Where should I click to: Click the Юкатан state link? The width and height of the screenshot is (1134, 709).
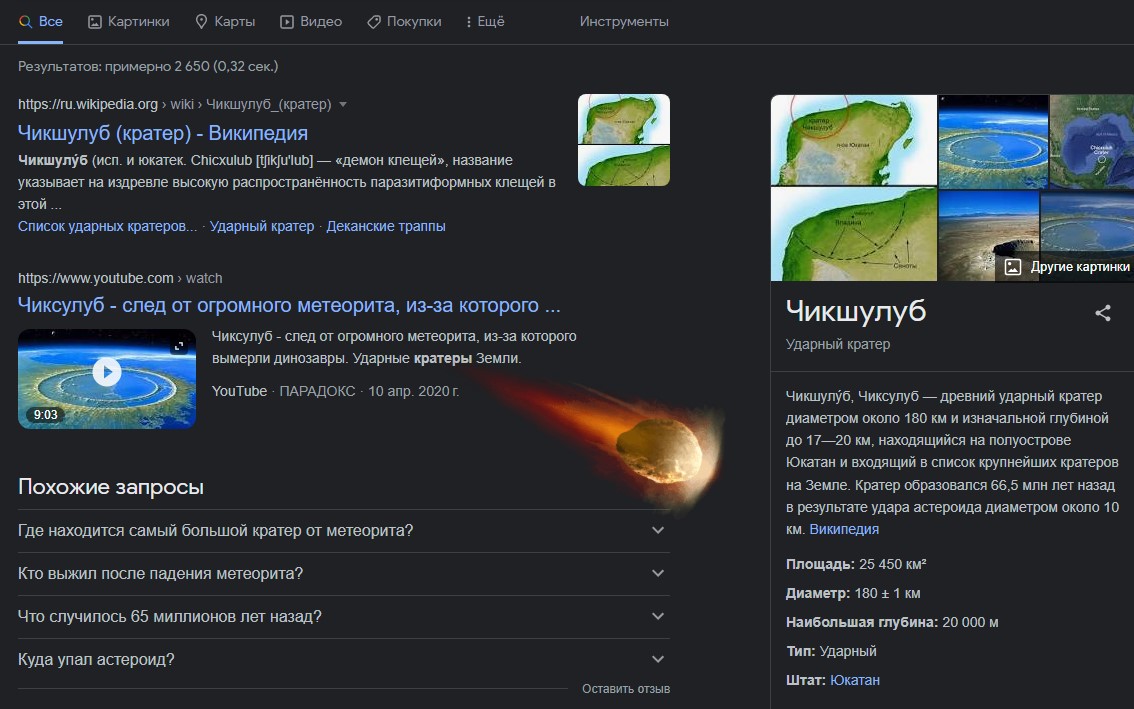(x=855, y=680)
